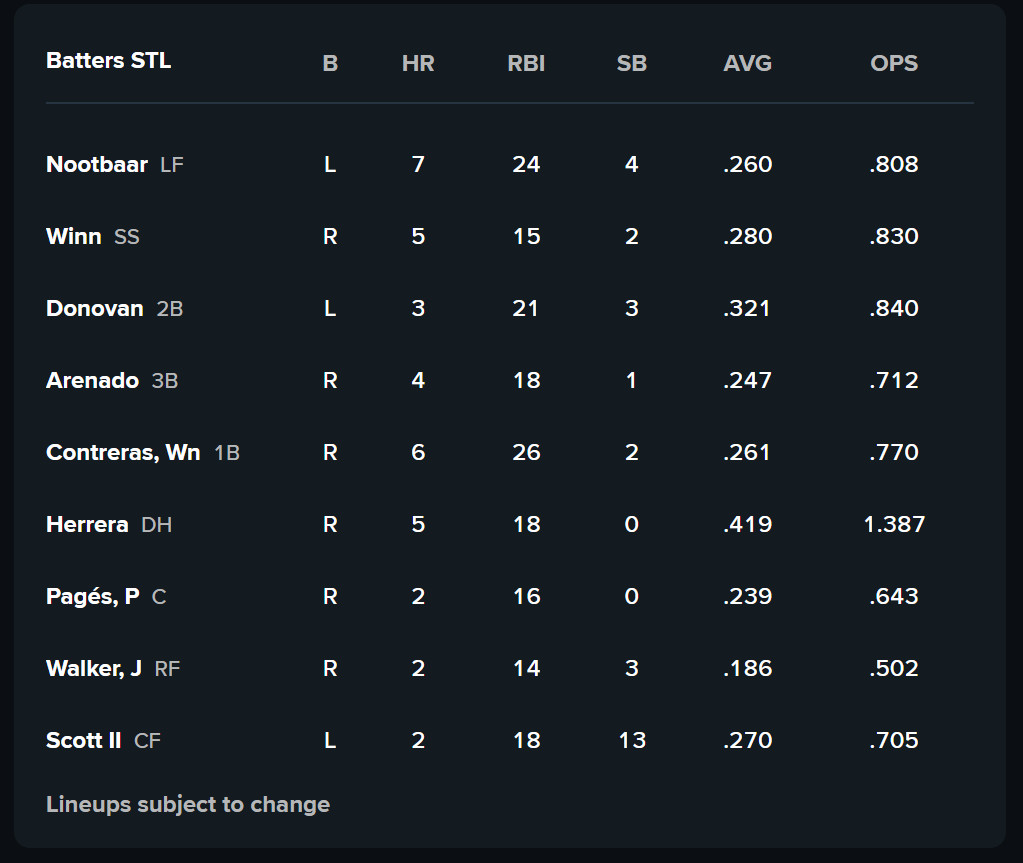Click the Batters STL heading
The image size is (1023, 863).
tap(108, 61)
